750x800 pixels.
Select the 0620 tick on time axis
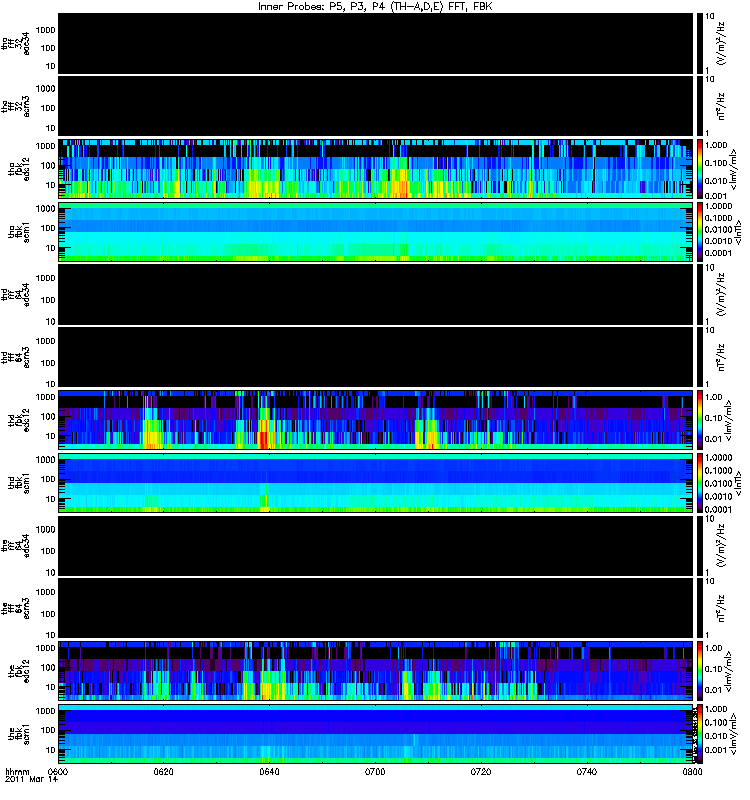(x=164, y=771)
